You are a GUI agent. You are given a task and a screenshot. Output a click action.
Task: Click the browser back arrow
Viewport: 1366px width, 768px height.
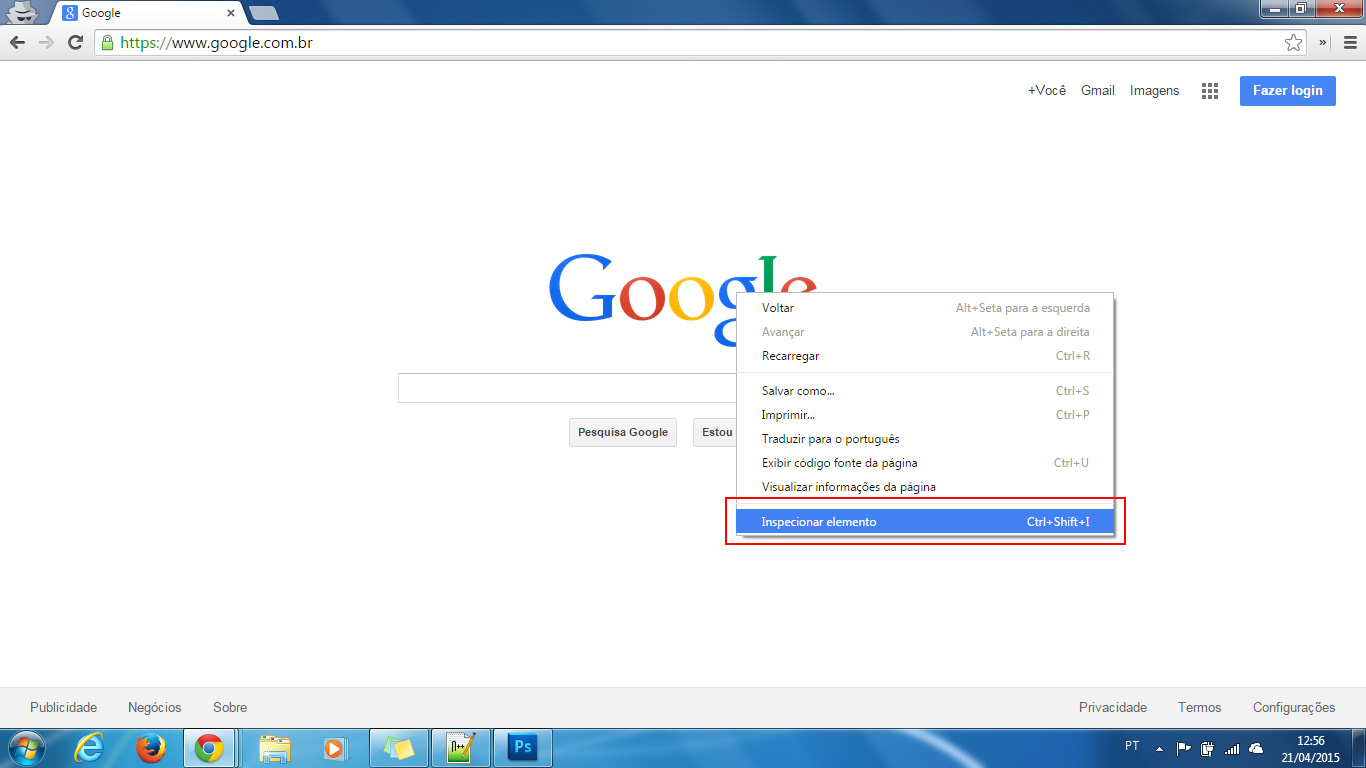[17, 42]
